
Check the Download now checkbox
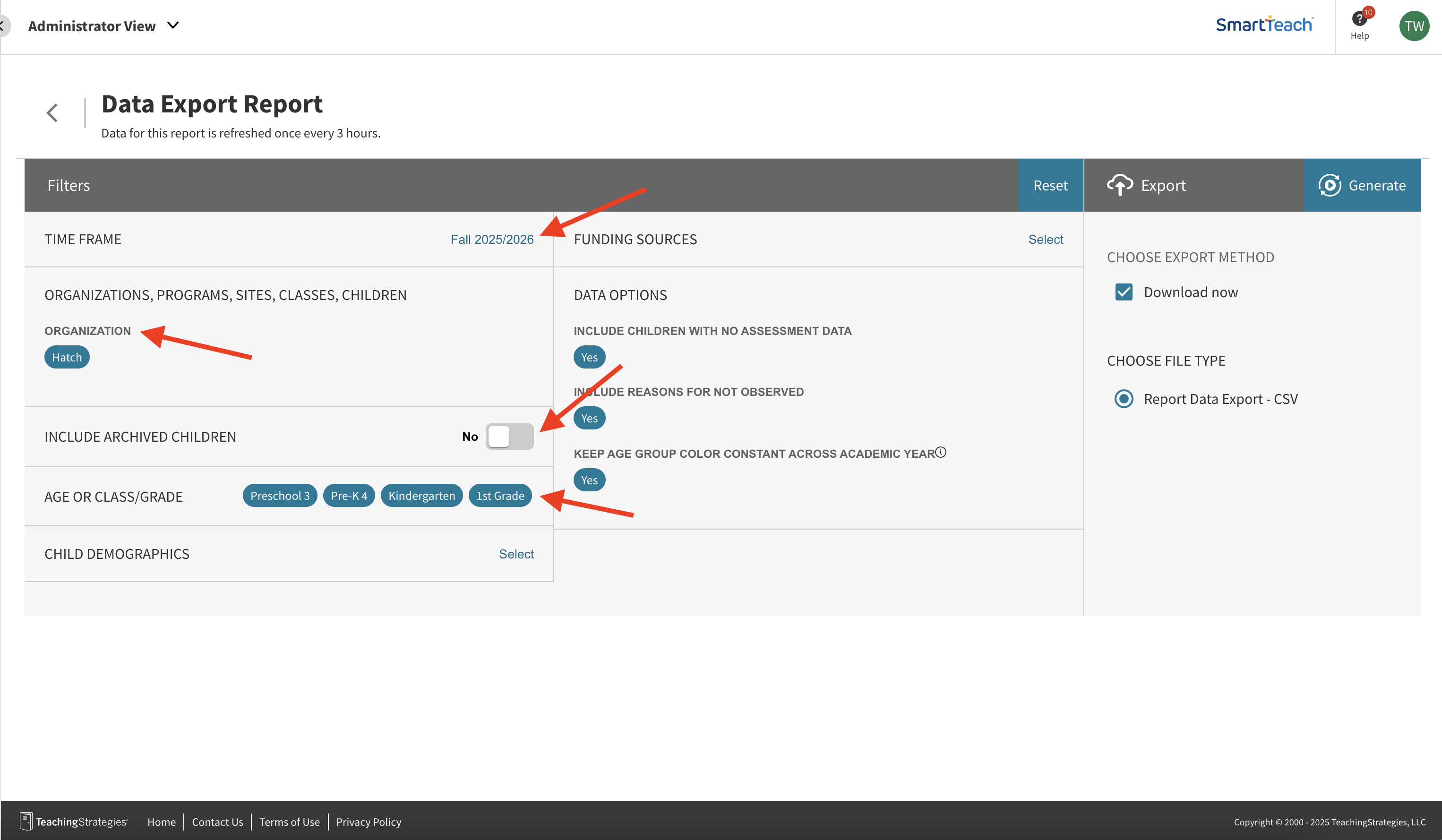point(1123,292)
